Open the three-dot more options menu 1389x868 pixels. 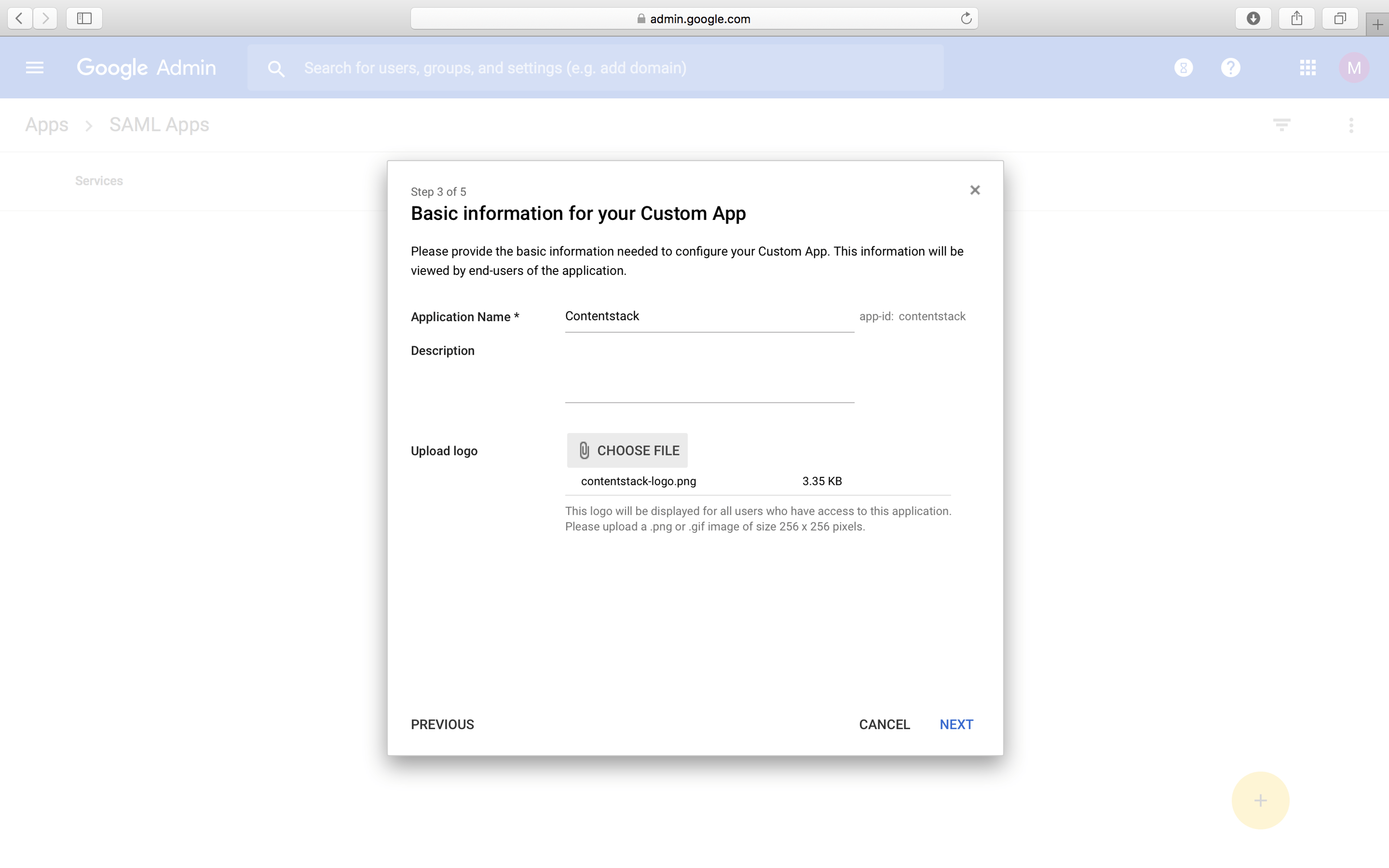click(1351, 125)
